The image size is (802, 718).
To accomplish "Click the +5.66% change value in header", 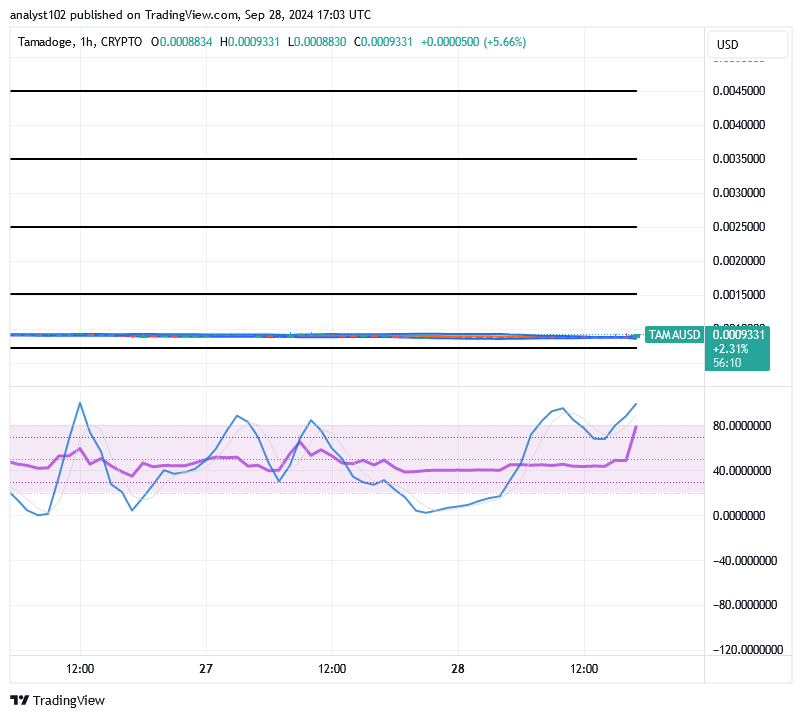I will point(504,42).
